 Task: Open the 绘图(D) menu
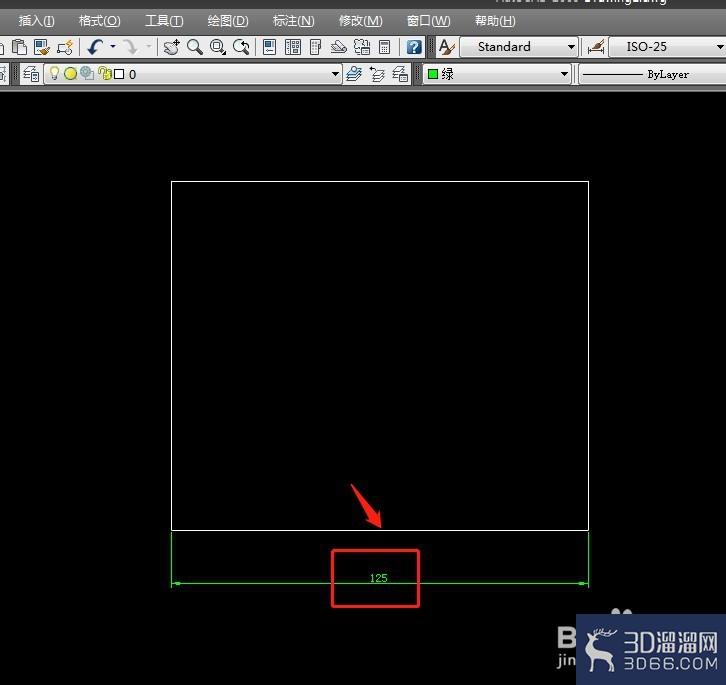[228, 21]
